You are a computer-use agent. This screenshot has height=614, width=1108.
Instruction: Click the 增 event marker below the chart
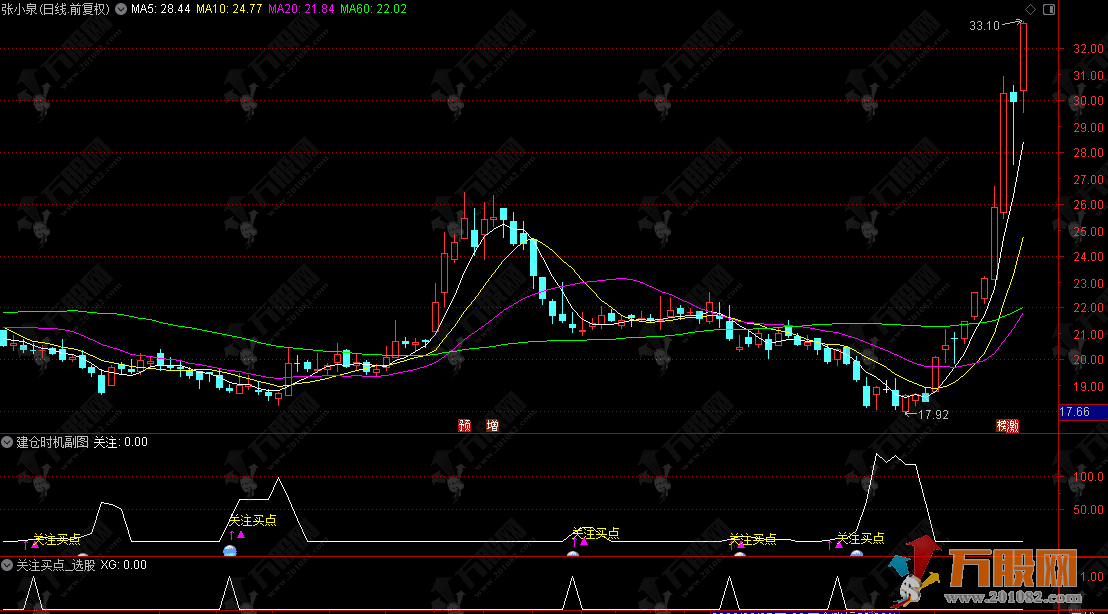click(492, 425)
